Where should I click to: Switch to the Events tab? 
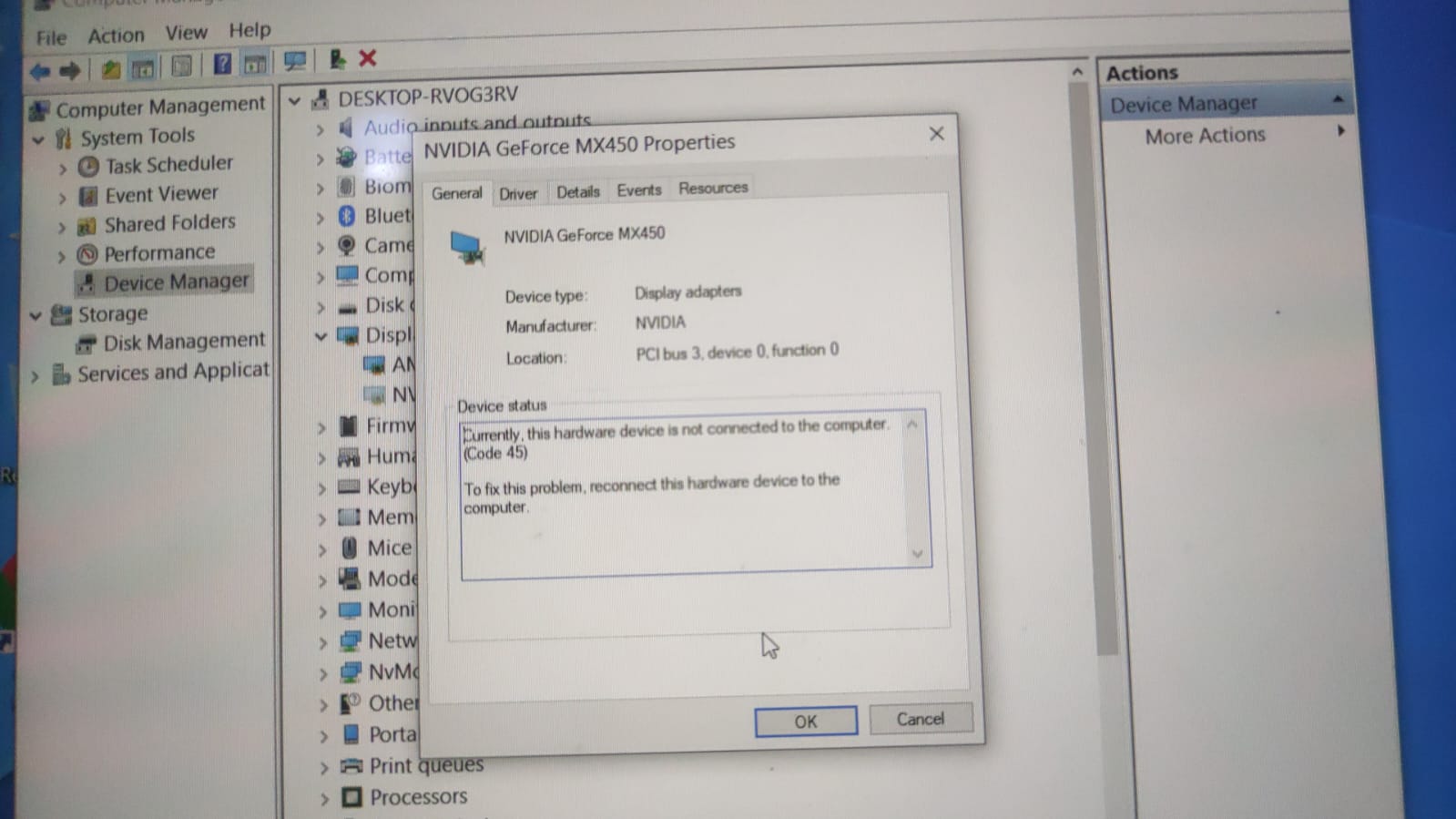coord(638,189)
